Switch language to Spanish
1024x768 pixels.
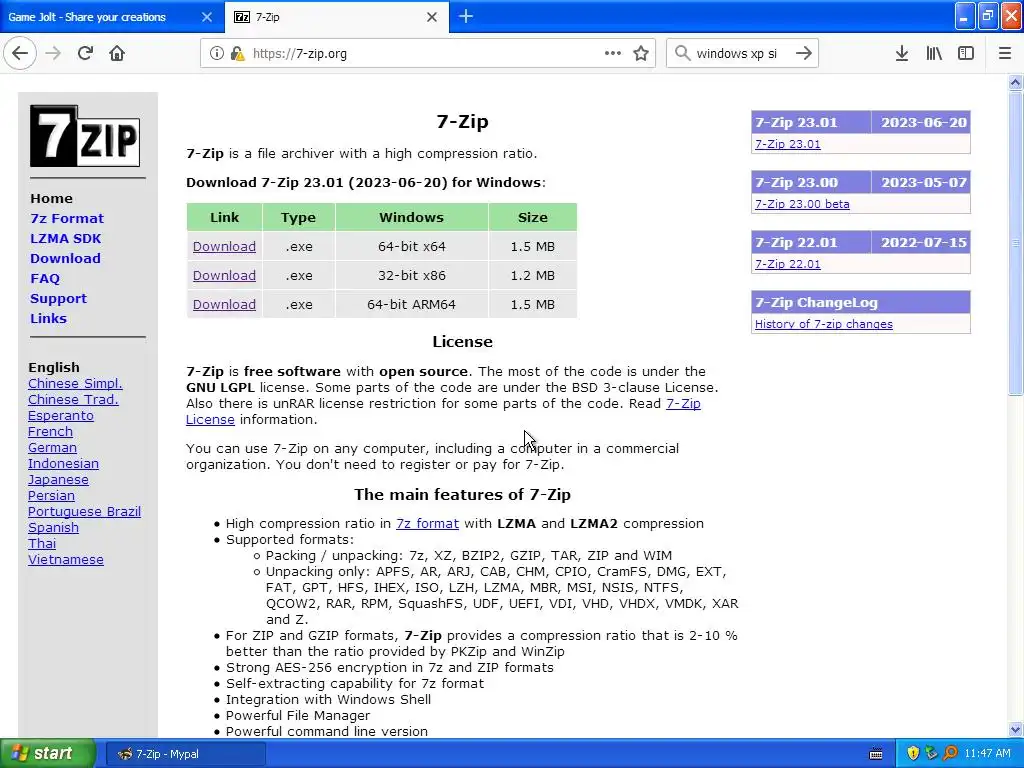click(53, 528)
